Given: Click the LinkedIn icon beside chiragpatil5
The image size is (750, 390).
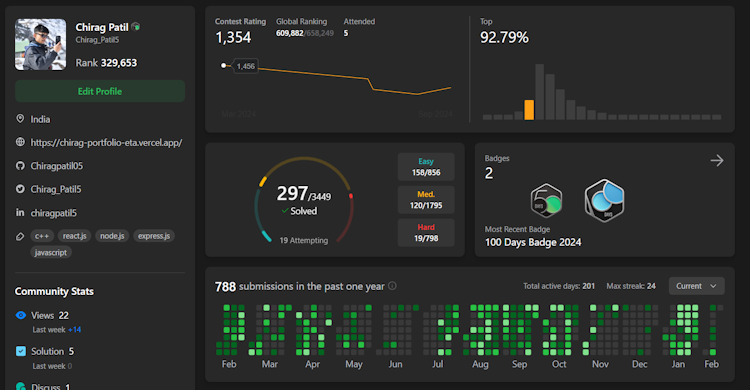Looking at the screenshot, I should 20,212.
